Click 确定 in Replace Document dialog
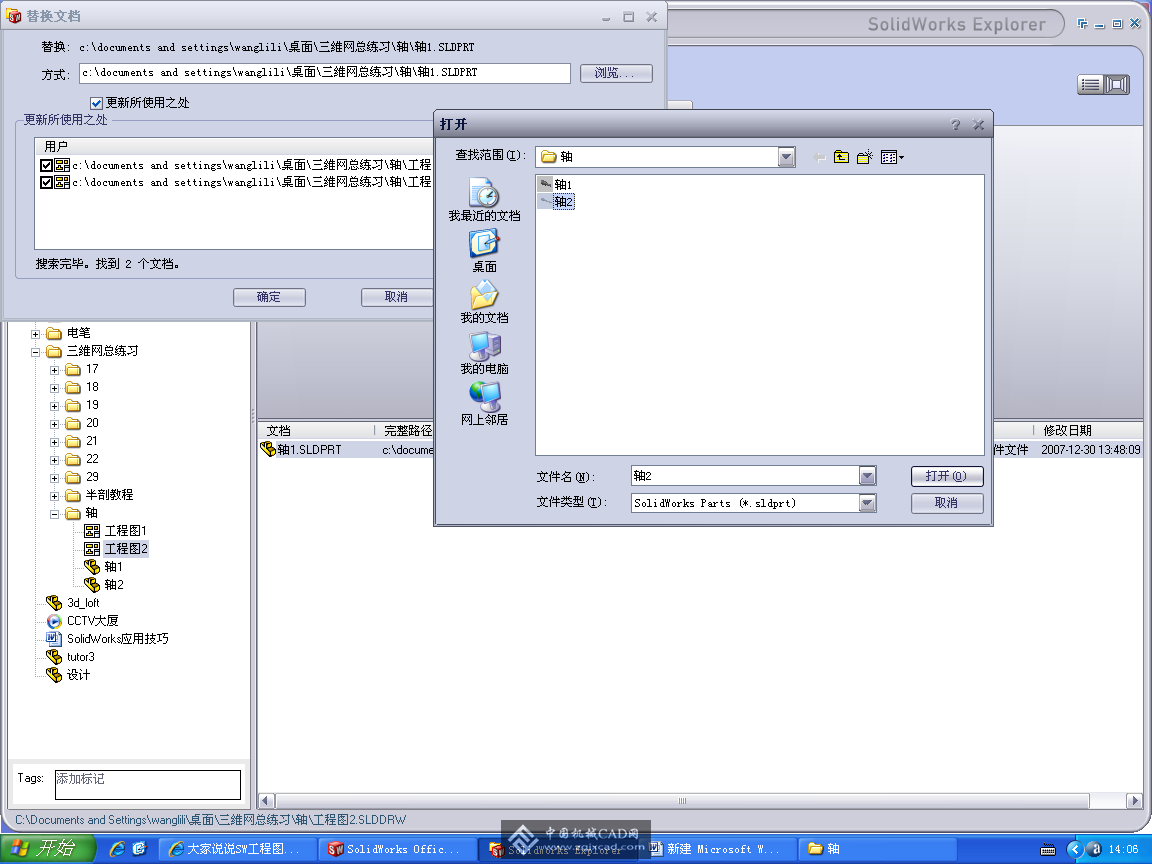 pos(269,297)
